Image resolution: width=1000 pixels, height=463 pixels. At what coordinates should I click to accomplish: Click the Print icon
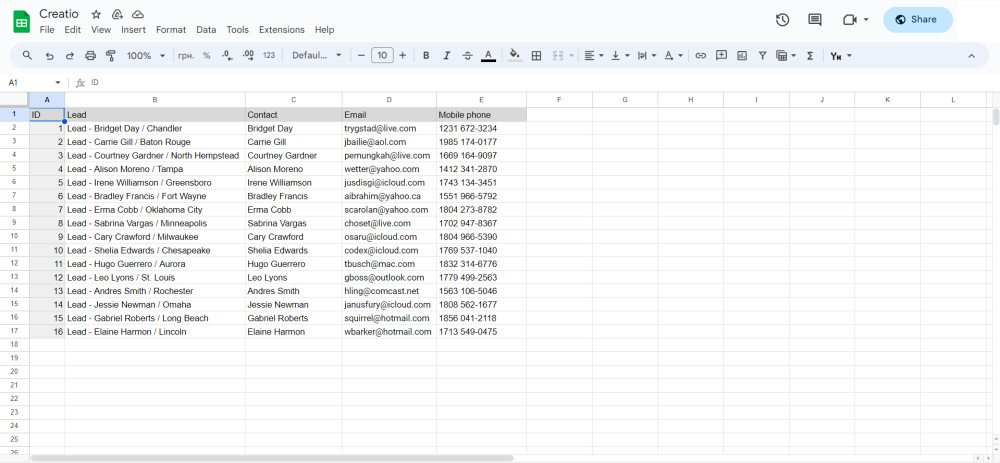91,56
